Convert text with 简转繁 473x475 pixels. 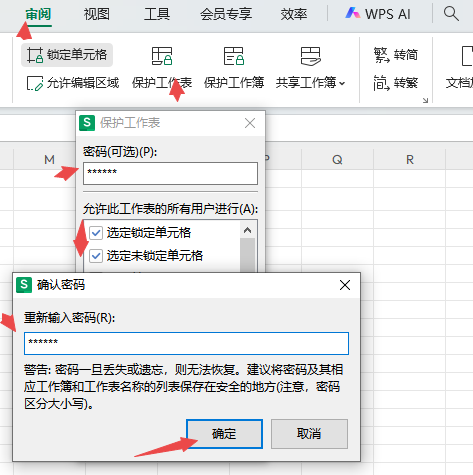pyautogui.click(x=396, y=83)
